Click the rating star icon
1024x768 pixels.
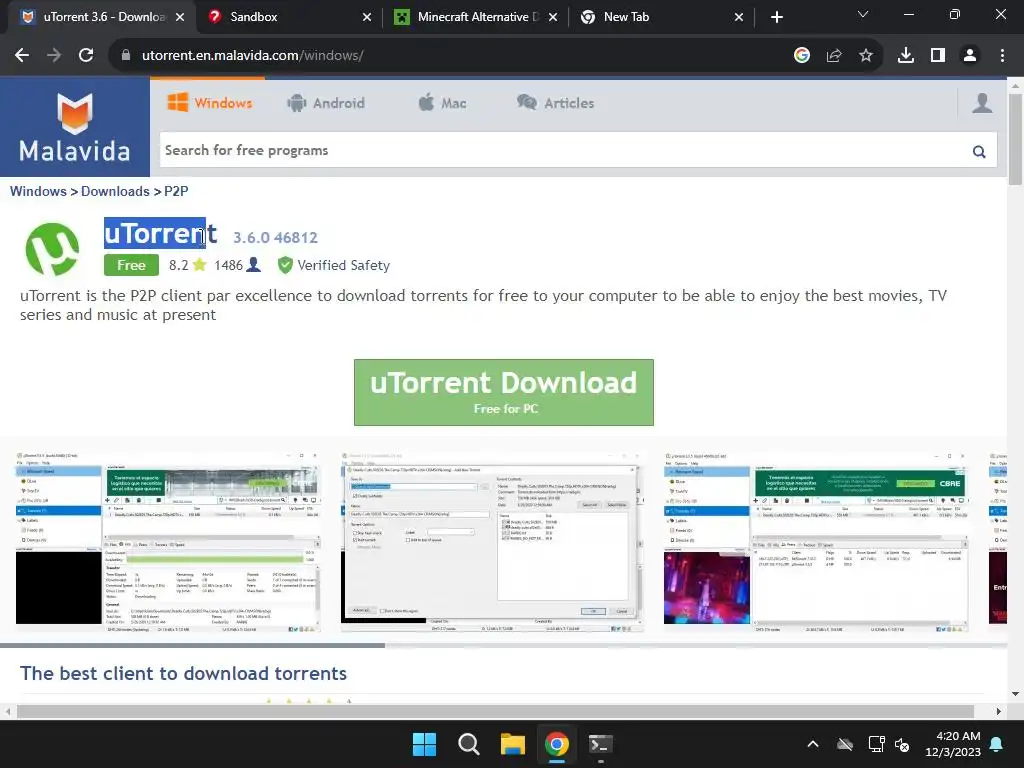tap(200, 264)
